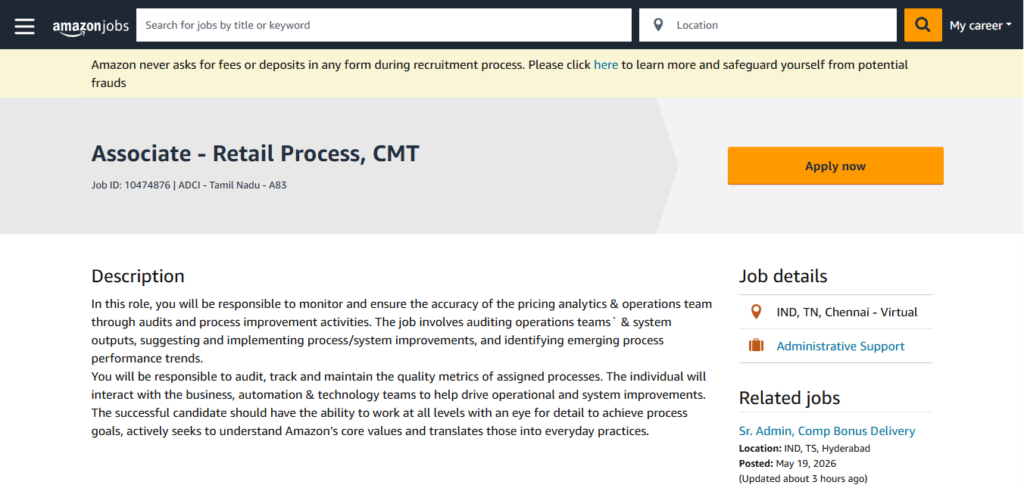Viewport: 1024px width, 485px height.
Task: Click the Job details heading
Action: point(783,276)
